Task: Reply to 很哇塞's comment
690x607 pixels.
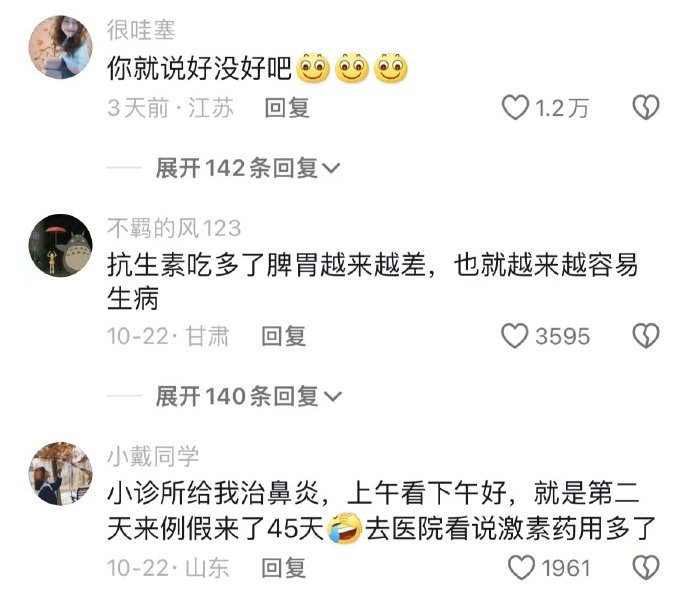Action: coord(287,108)
